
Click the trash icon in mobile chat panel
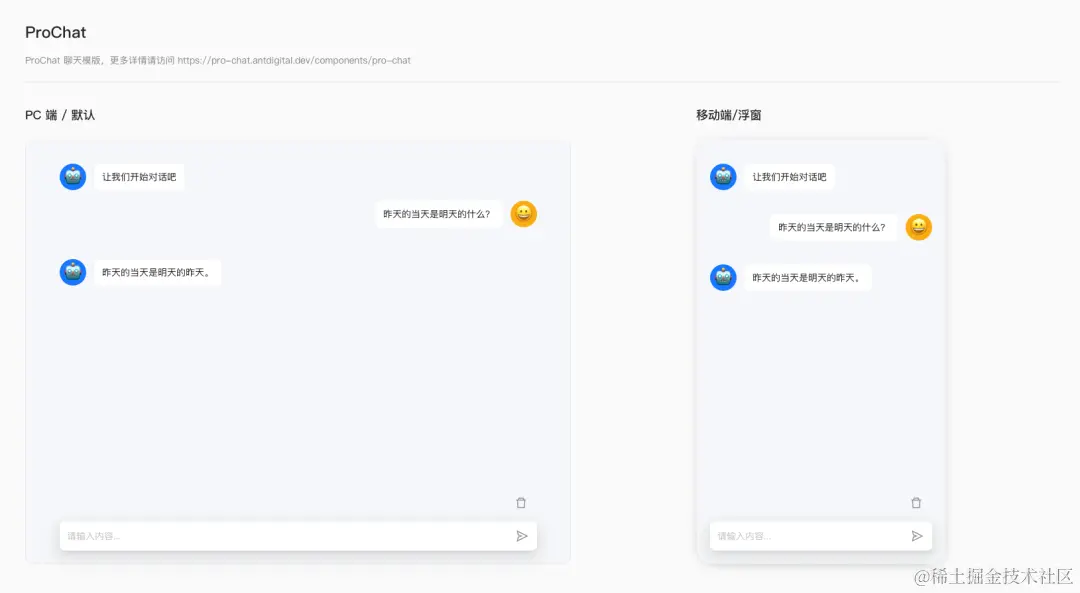916,503
